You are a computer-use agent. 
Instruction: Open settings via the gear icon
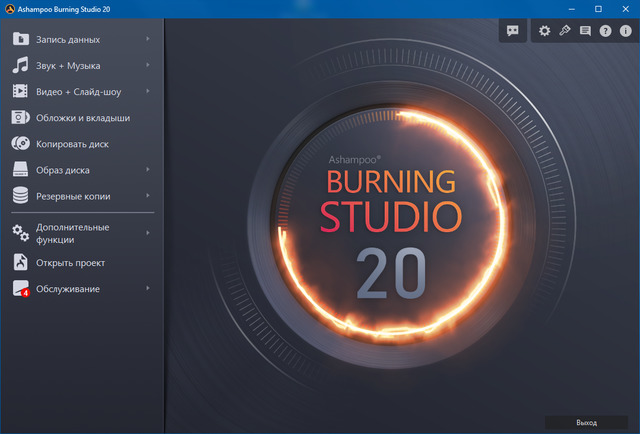545,31
